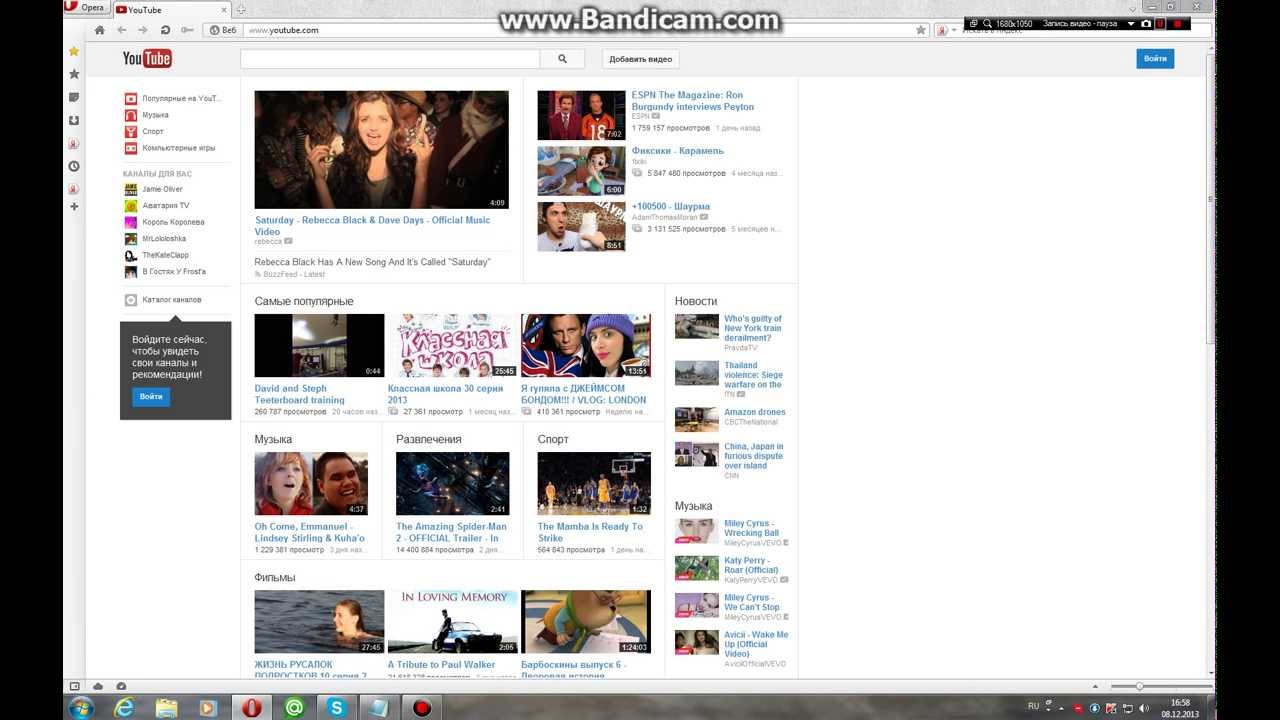Screen dimensions: 1280x720
Task: Play featured Rebecca Black Saturday video thumbnail
Action: pyautogui.click(x=381, y=150)
